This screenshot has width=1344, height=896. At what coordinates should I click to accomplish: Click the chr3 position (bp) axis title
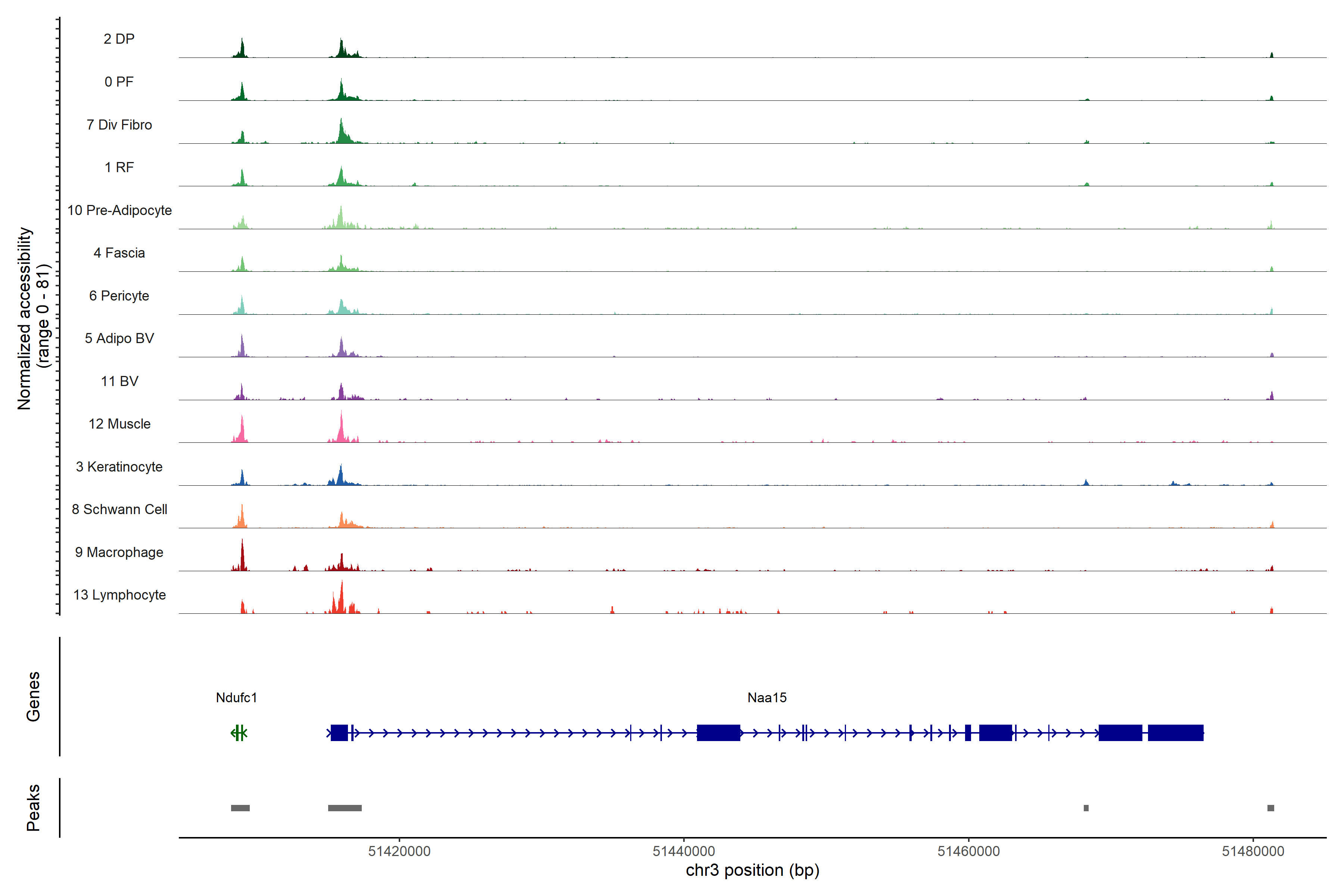point(753,870)
